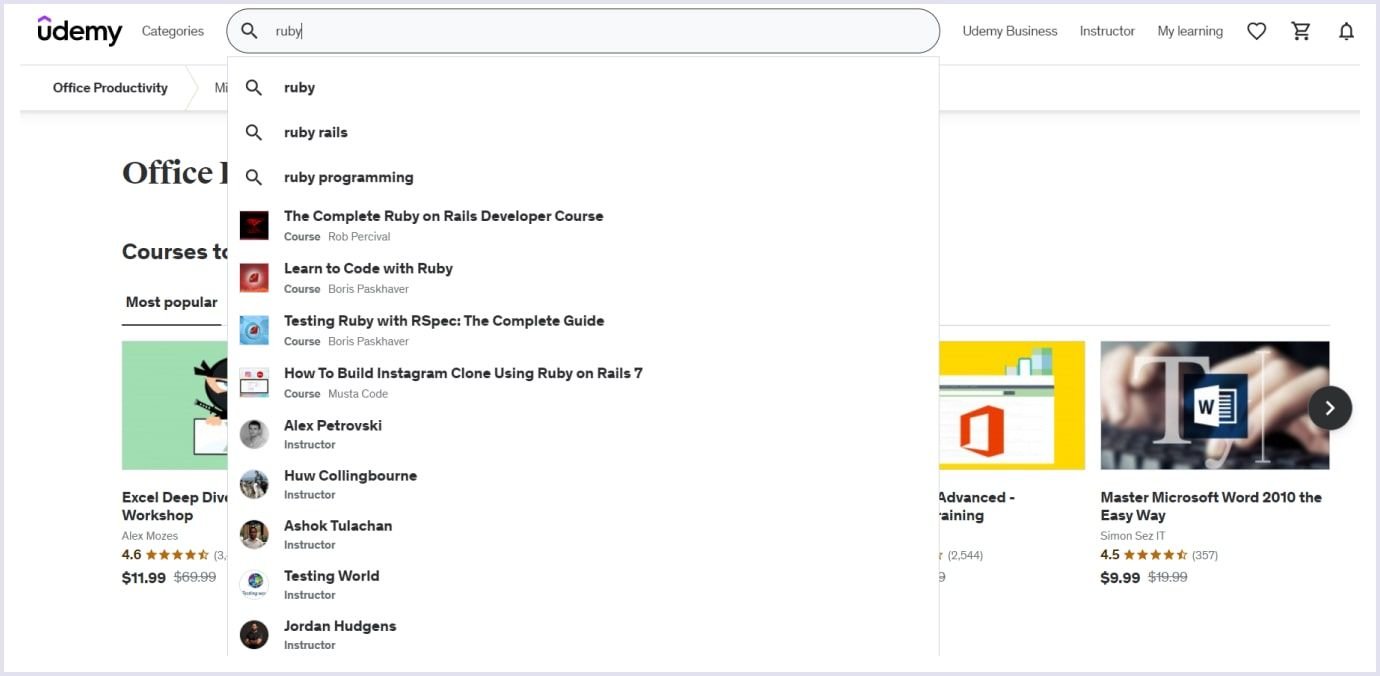Open the notifications bell icon
Image resolution: width=1380 pixels, height=676 pixels.
click(1346, 31)
